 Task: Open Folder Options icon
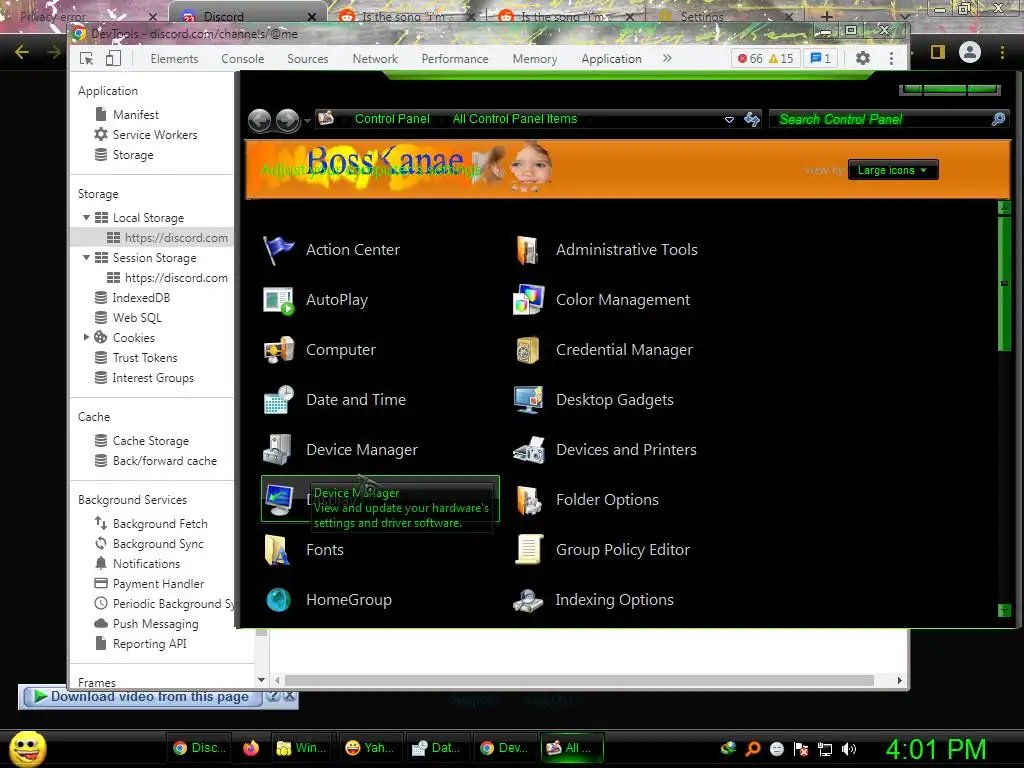528,500
